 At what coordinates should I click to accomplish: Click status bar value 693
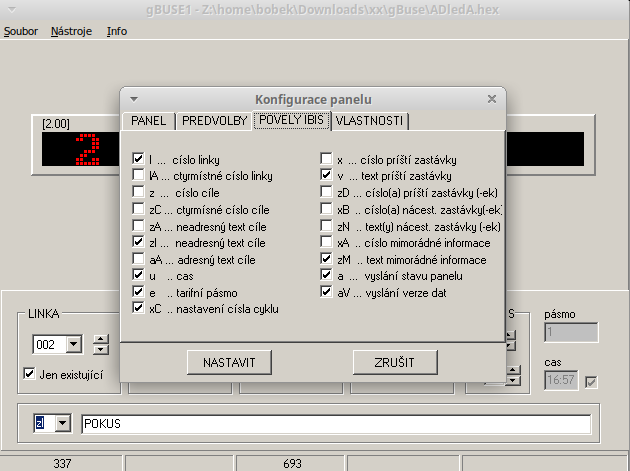tap(292, 463)
